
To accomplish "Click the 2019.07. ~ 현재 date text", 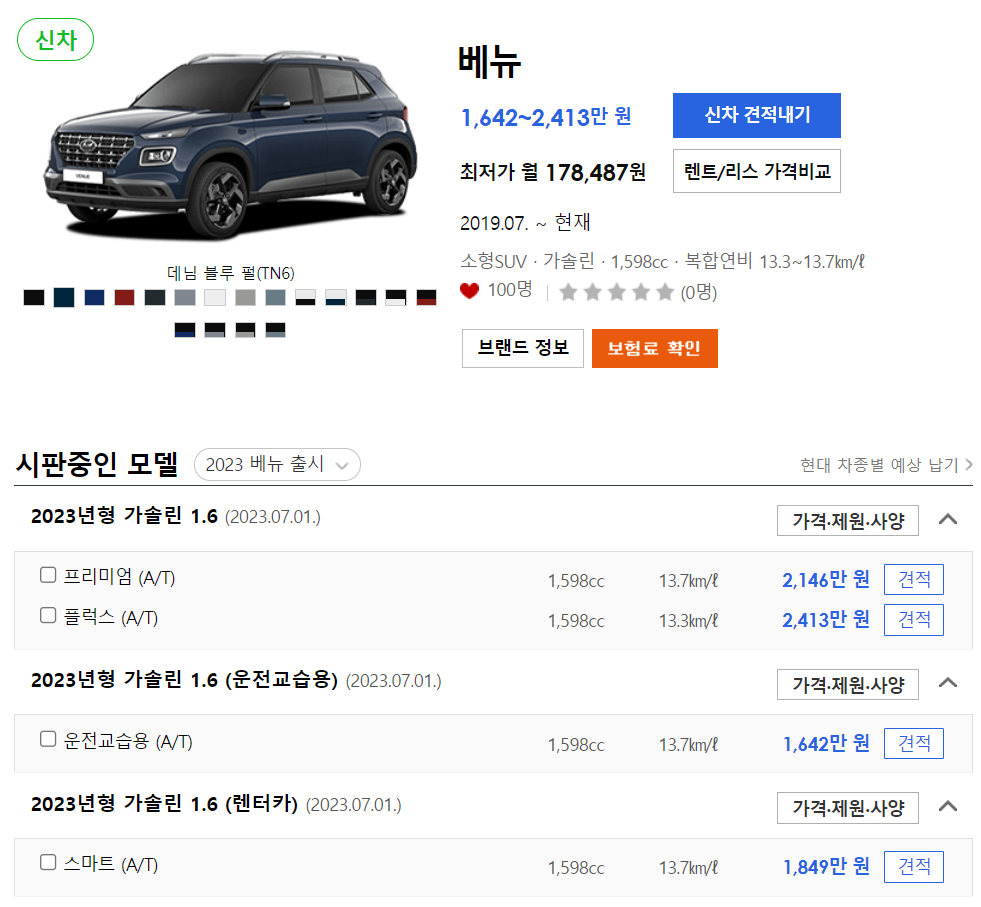I will [525, 223].
